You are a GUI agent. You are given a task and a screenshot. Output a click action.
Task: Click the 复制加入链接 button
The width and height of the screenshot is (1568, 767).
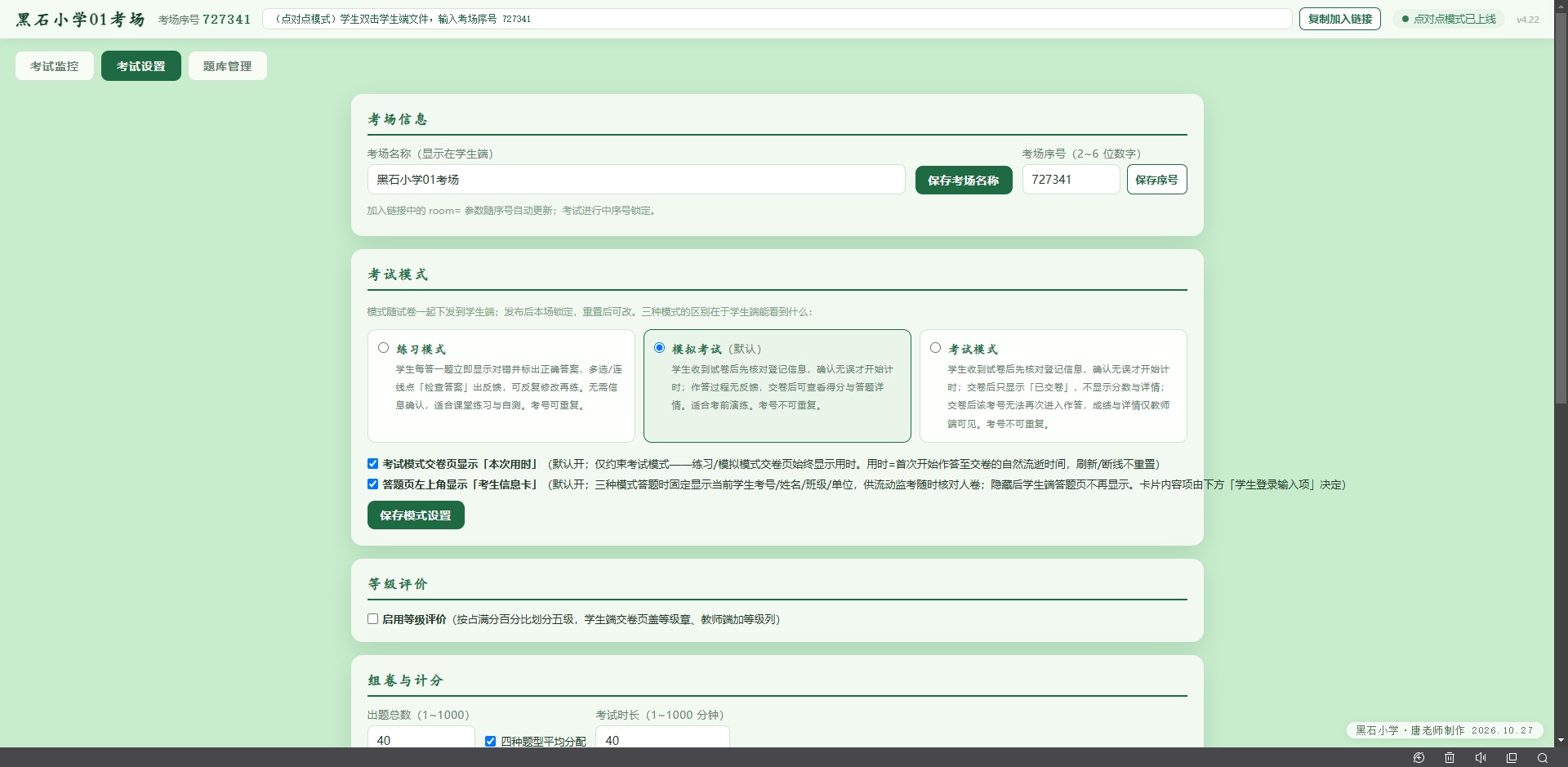[1340, 19]
